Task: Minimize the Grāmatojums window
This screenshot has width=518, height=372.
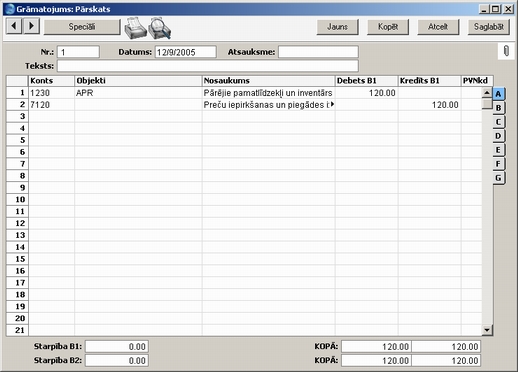Action: click(x=485, y=9)
